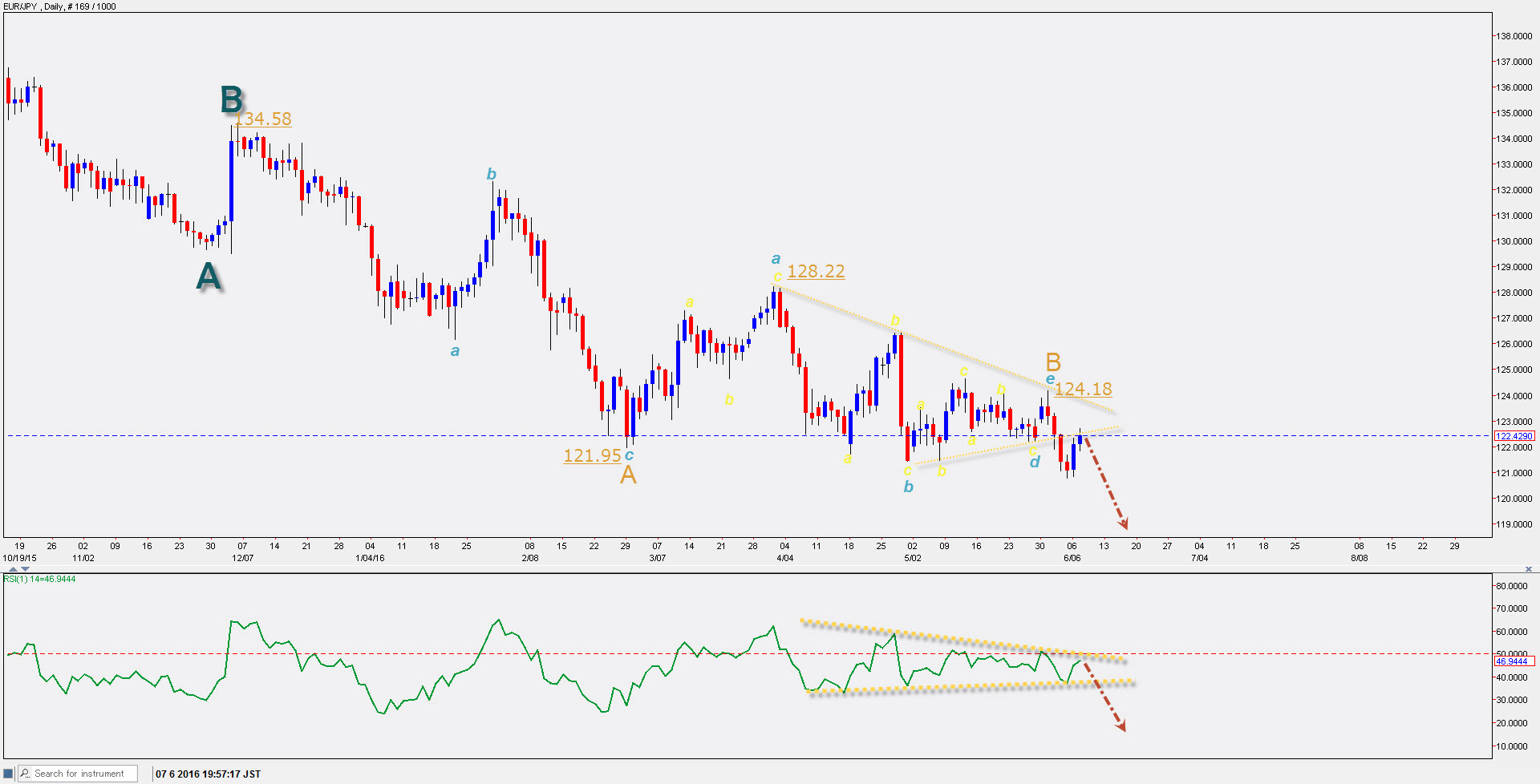The height and width of the screenshot is (784, 1540).
Task: Select the red dashed arrow on price chart
Action: pos(1105,482)
